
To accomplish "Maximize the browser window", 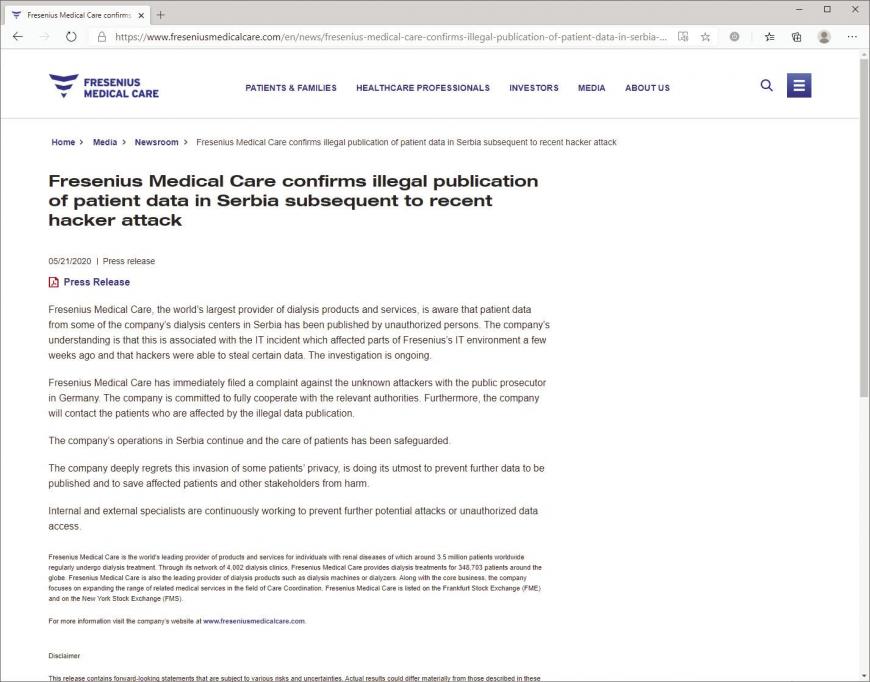I will (x=827, y=9).
